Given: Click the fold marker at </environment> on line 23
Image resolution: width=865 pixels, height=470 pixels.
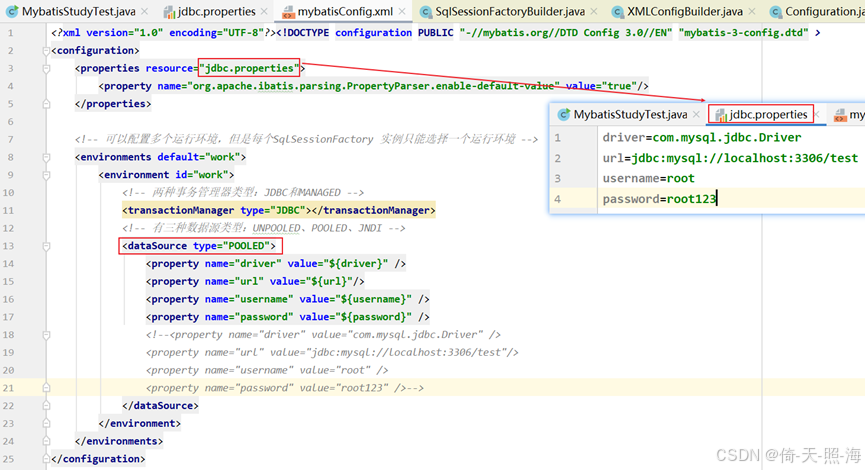Looking at the screenshot, I should click(46, 423).
